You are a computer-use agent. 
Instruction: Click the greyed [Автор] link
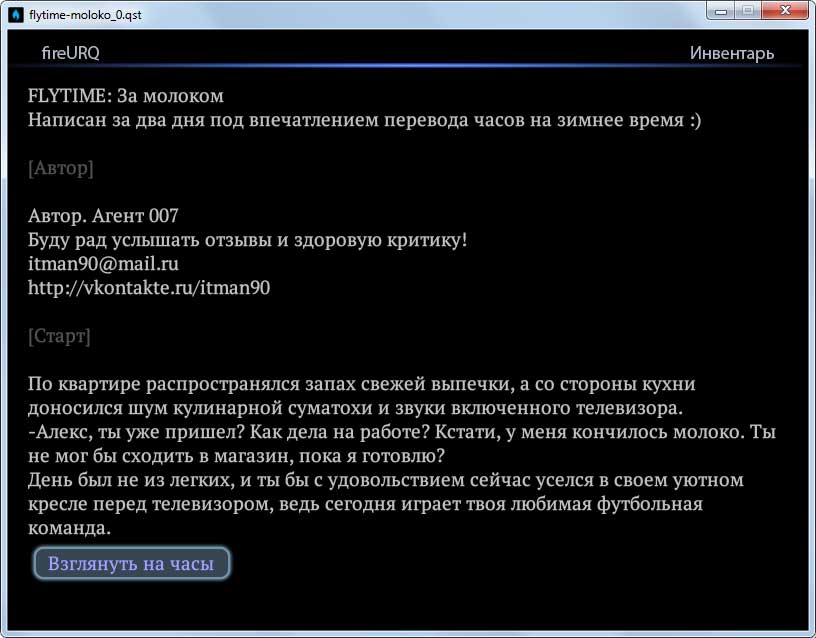coord(61,168)
